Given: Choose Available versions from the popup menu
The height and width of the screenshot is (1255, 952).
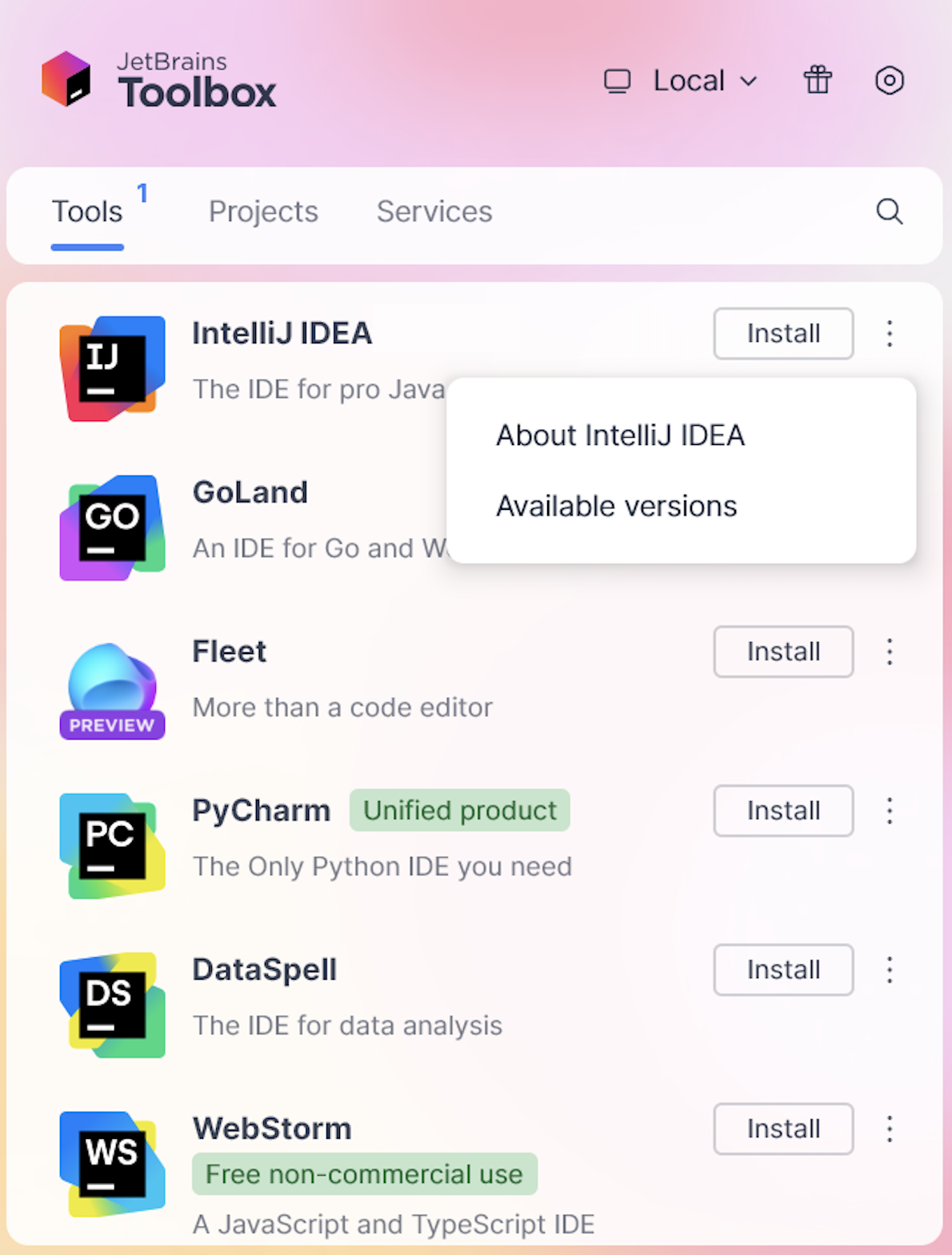Looking at the screenshot, I should click(x=616, y=506).
